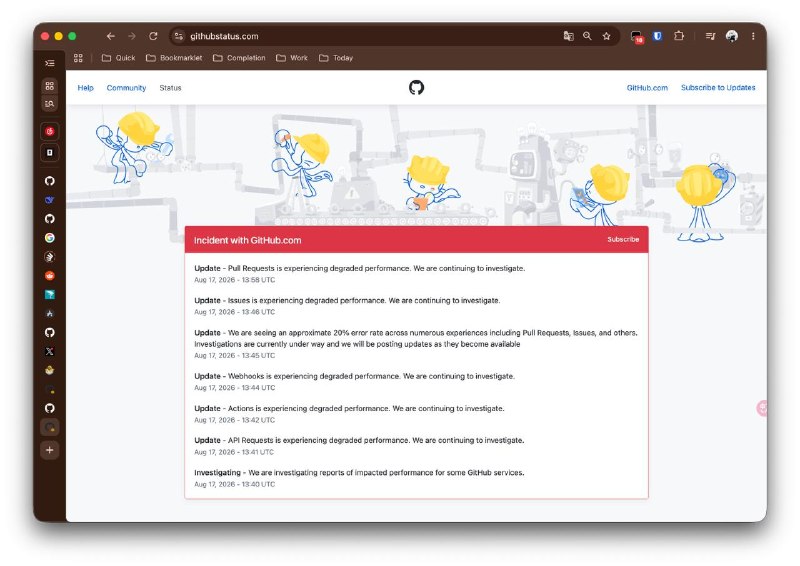This screenshot has height=566, width=800.
Task: Open the browser profile avatar
Action: [732, 36]
